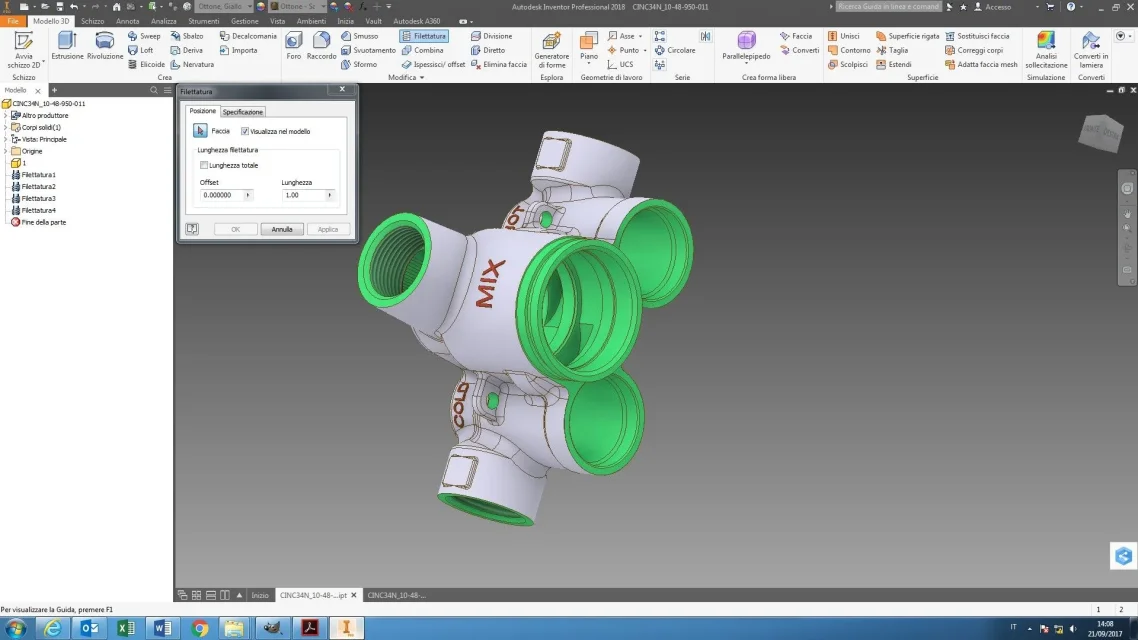This screenshot has width=1138, height=640.
Task: Select the Estrusione tool
Action: [x=67, y=46]
